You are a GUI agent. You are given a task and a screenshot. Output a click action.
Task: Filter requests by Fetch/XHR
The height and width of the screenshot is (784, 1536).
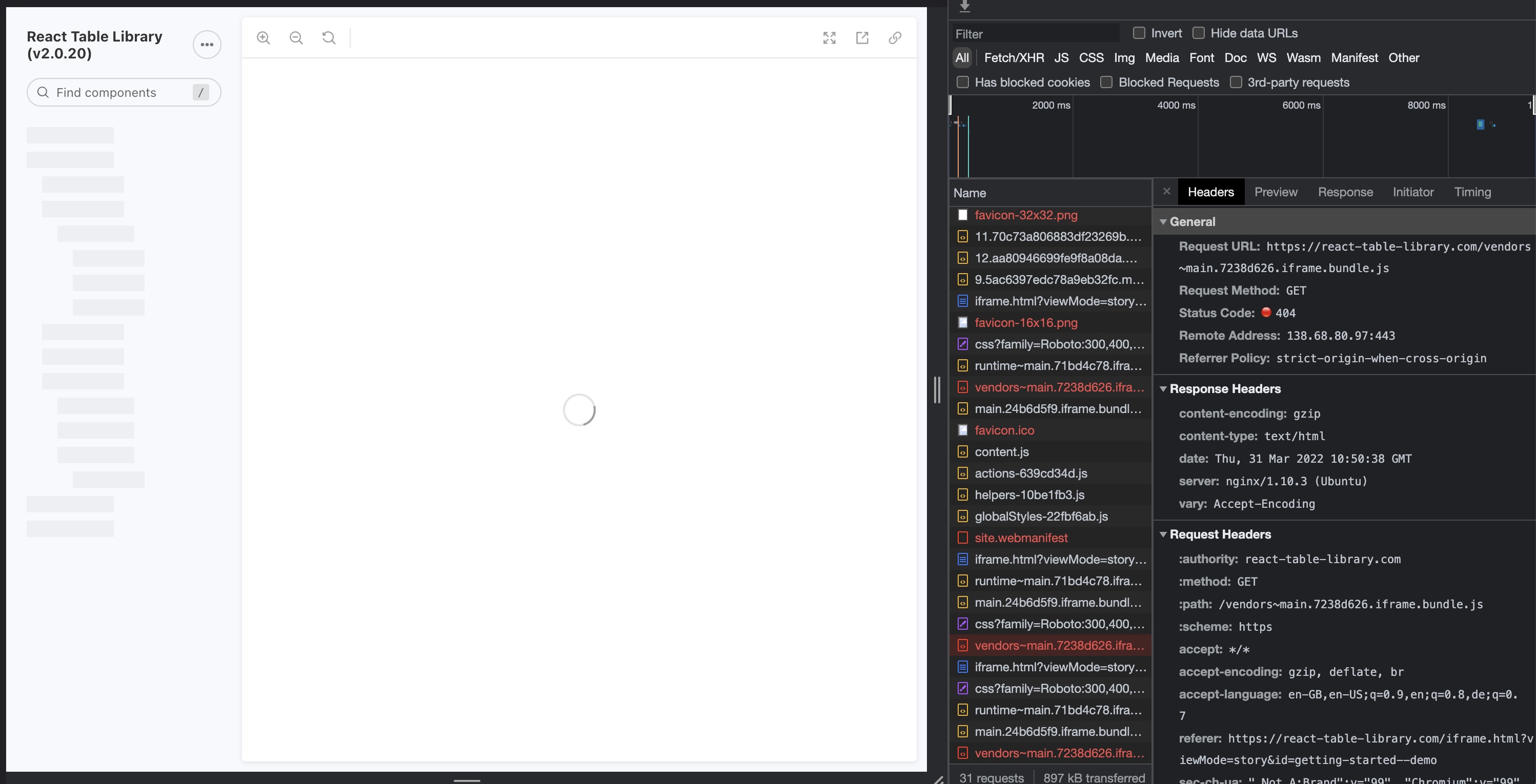click(1014, 58)
